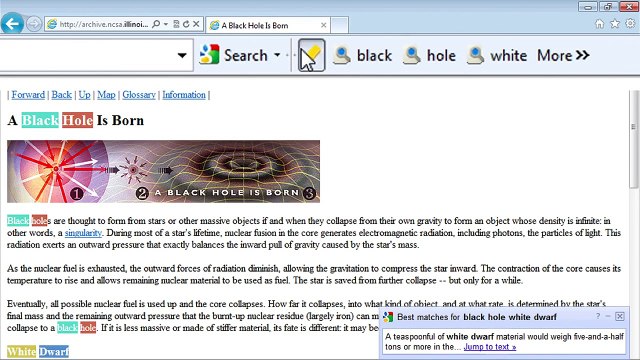640x360 pixels.
Task: Click the Google Search button
Action: [x=233, y=55]
